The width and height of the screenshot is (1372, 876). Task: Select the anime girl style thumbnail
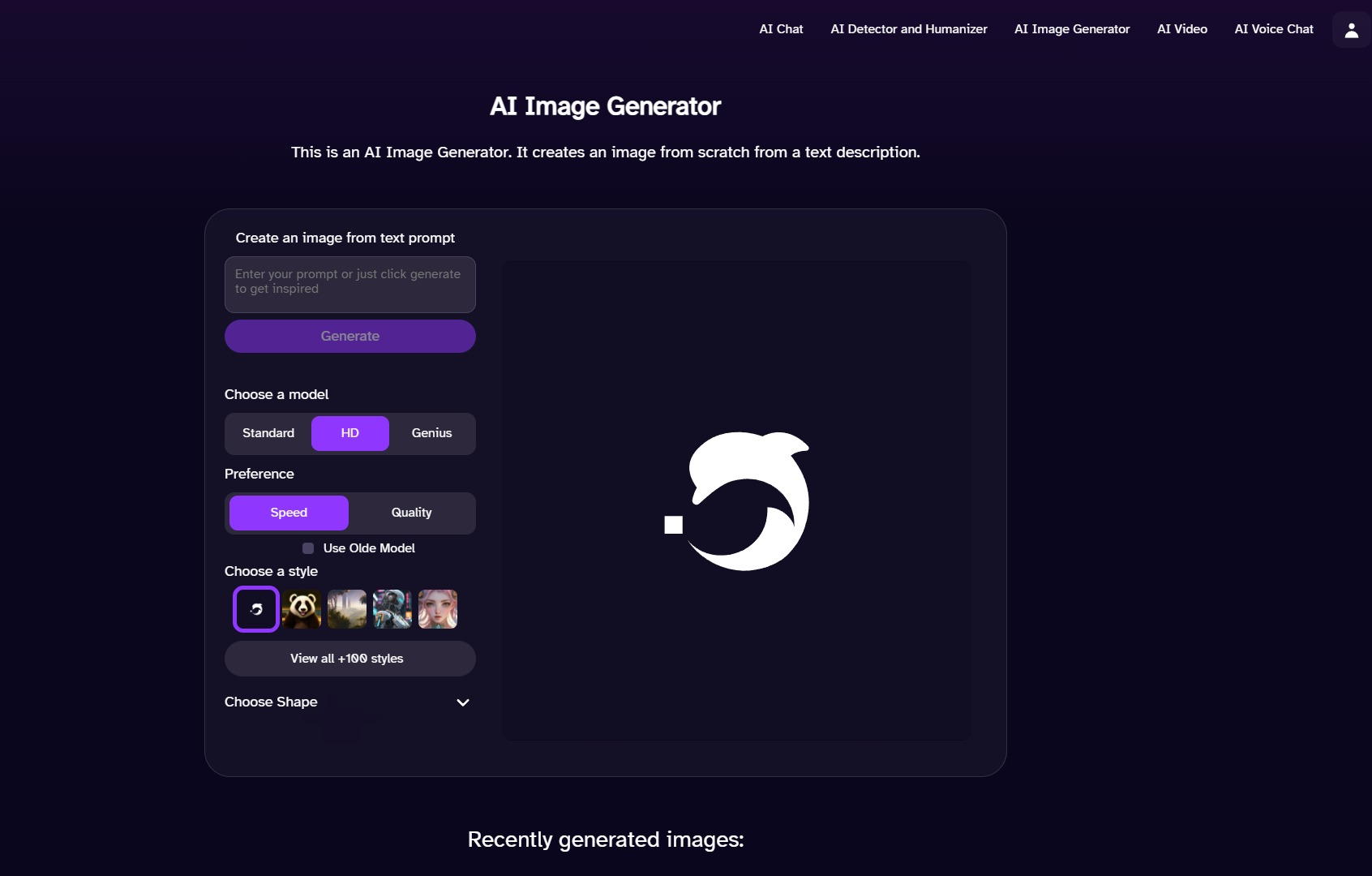[437, 609]
